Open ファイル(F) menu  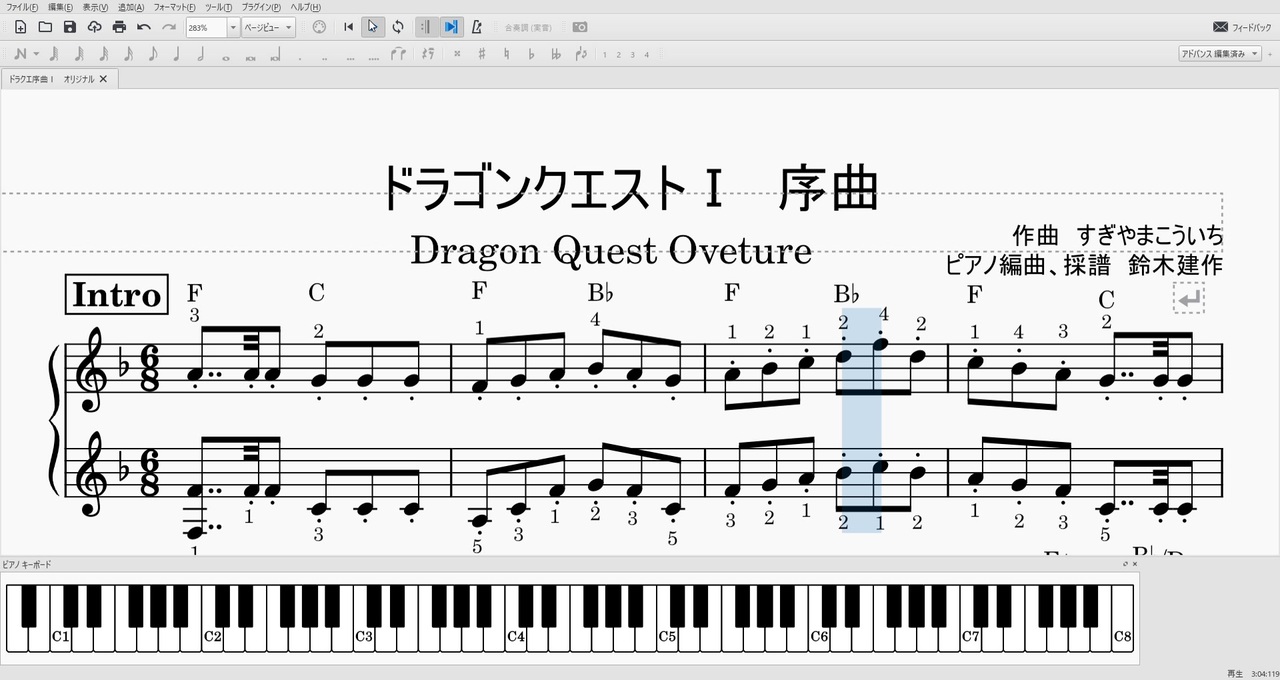click(x=22, y=7)
